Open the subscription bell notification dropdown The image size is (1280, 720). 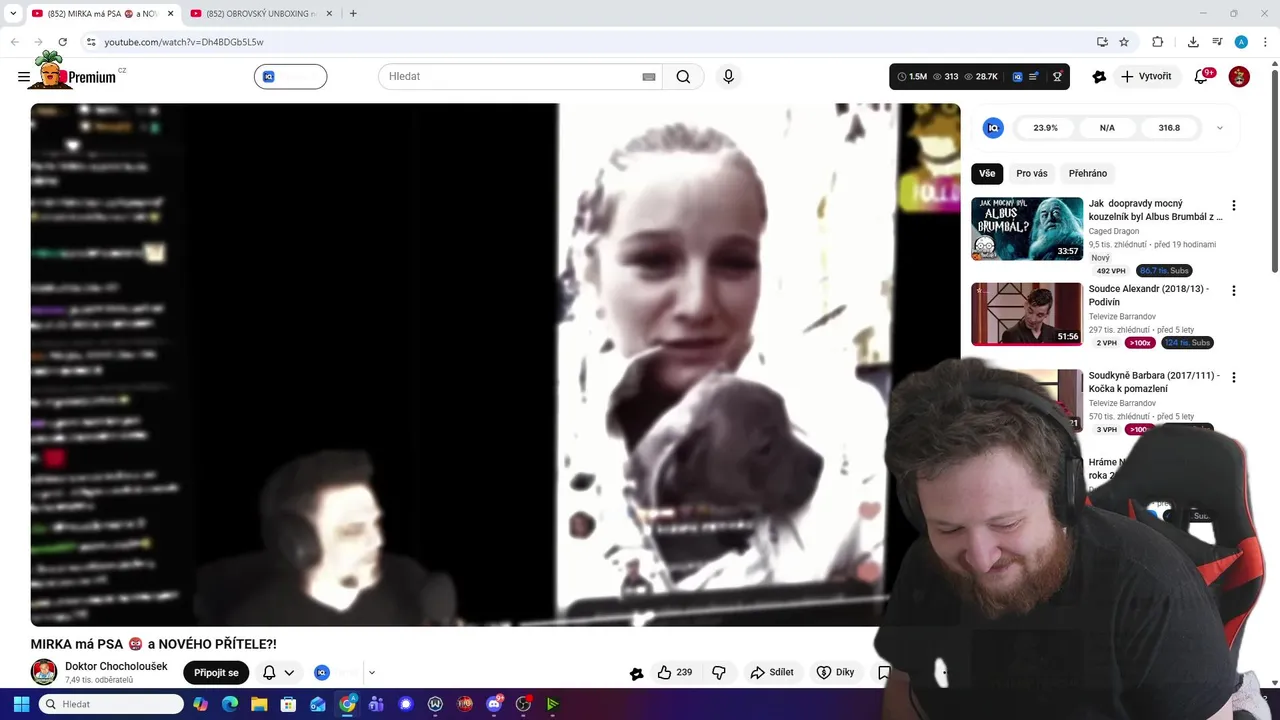click(279, 673)
